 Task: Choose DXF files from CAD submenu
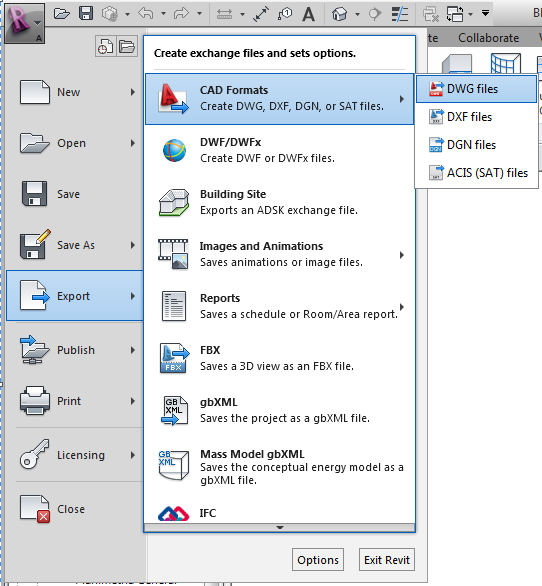477,117
